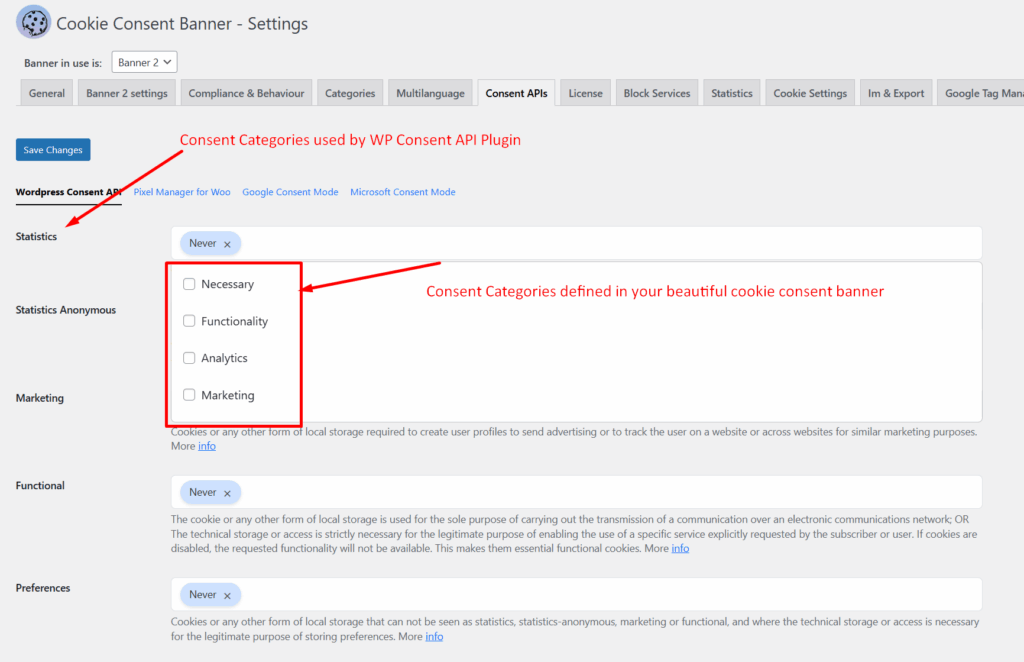Click the Banner in use label
This screenshot has height=662, width=1024.
point(63,63)
